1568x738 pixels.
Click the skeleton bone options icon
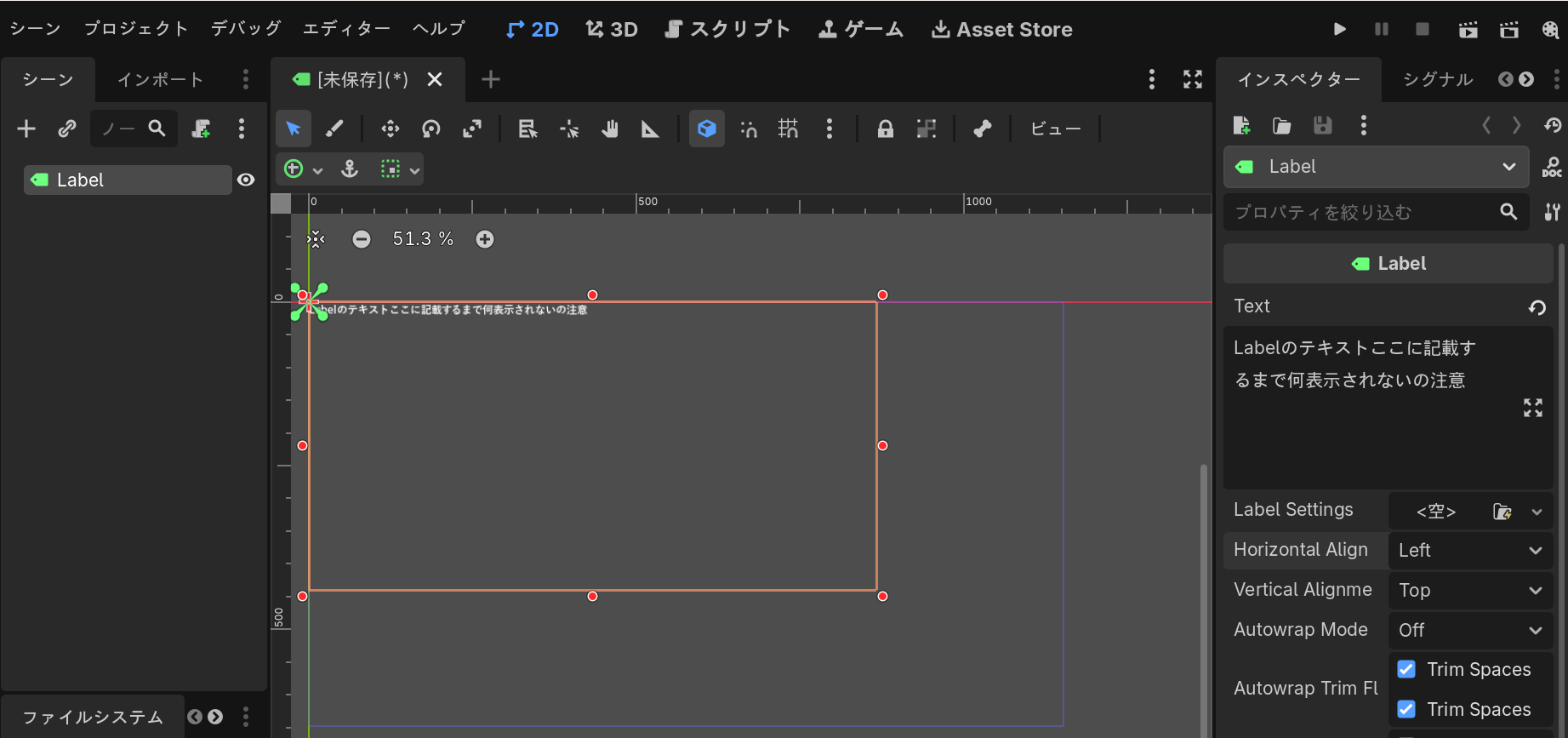983,129
